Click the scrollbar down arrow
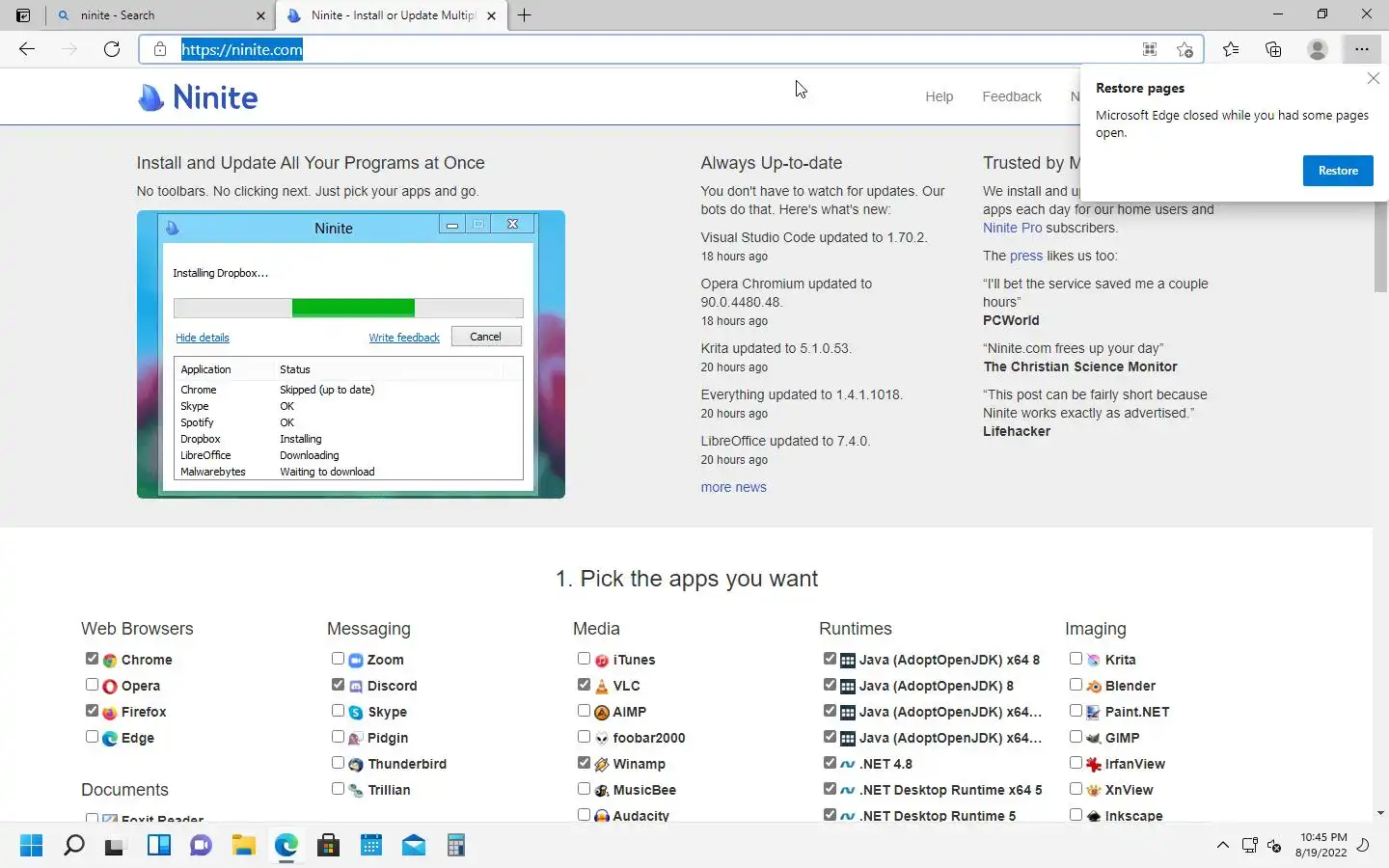This screenshot has width=1389, height=868. click(x=1380, y=814)
